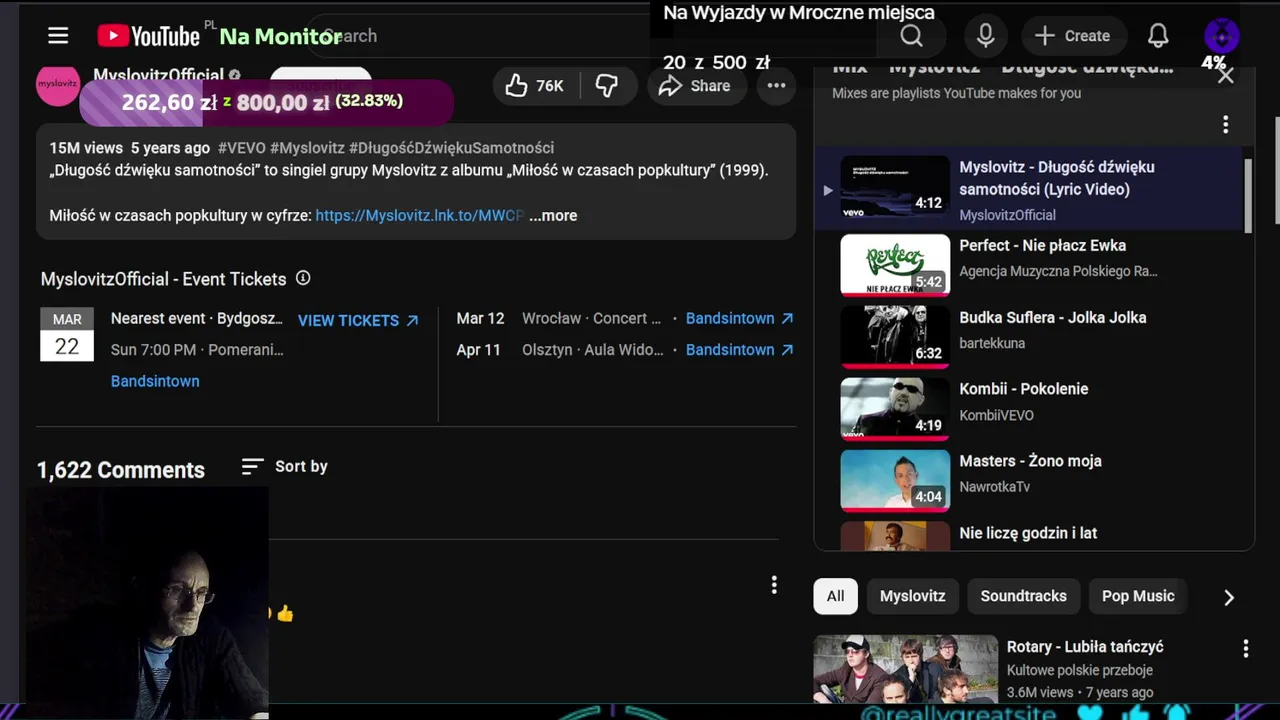Viewport: 1280px width, 720px height.
Task: Show Event Tickets info icon
Action: tap(303, 278)
